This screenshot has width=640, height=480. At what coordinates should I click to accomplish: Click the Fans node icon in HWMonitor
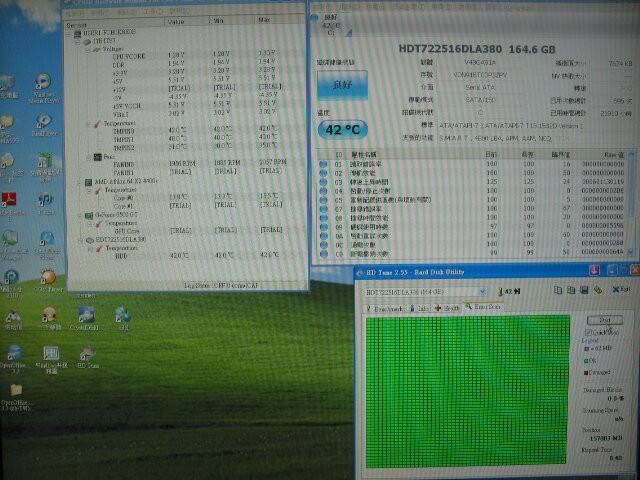point(98,157)
